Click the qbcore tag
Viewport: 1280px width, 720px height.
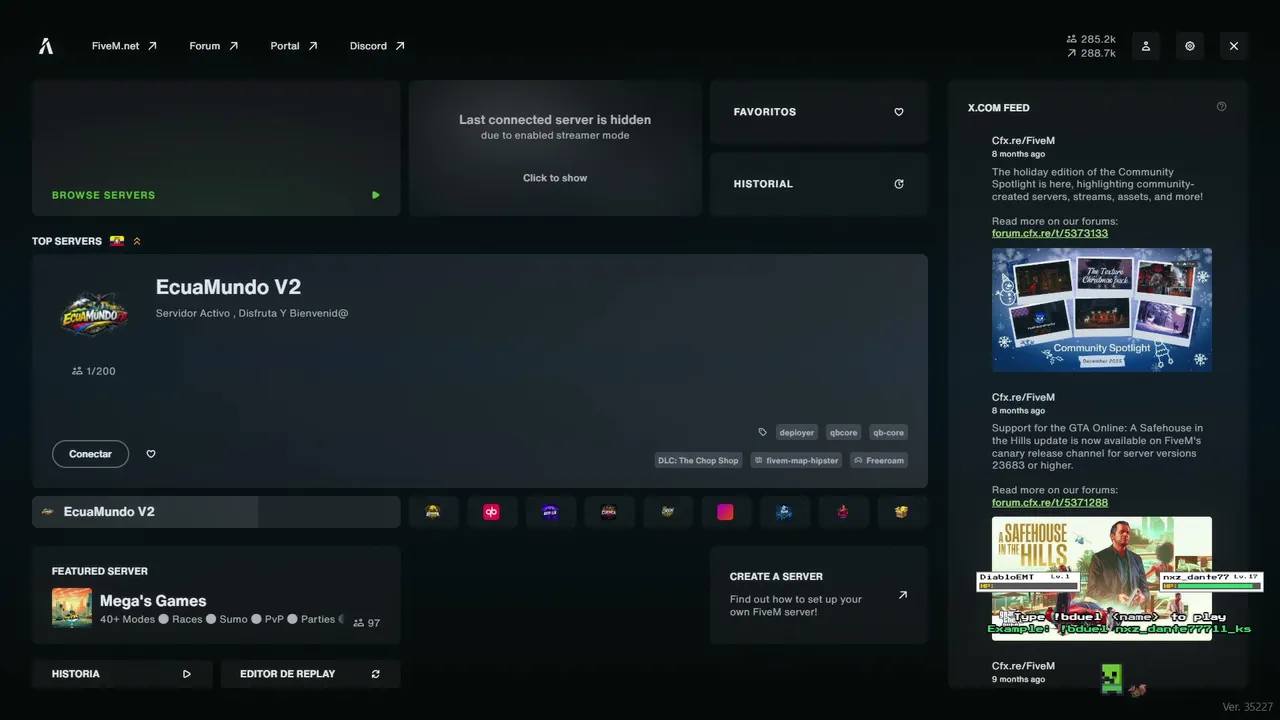[x=844, y=433]
